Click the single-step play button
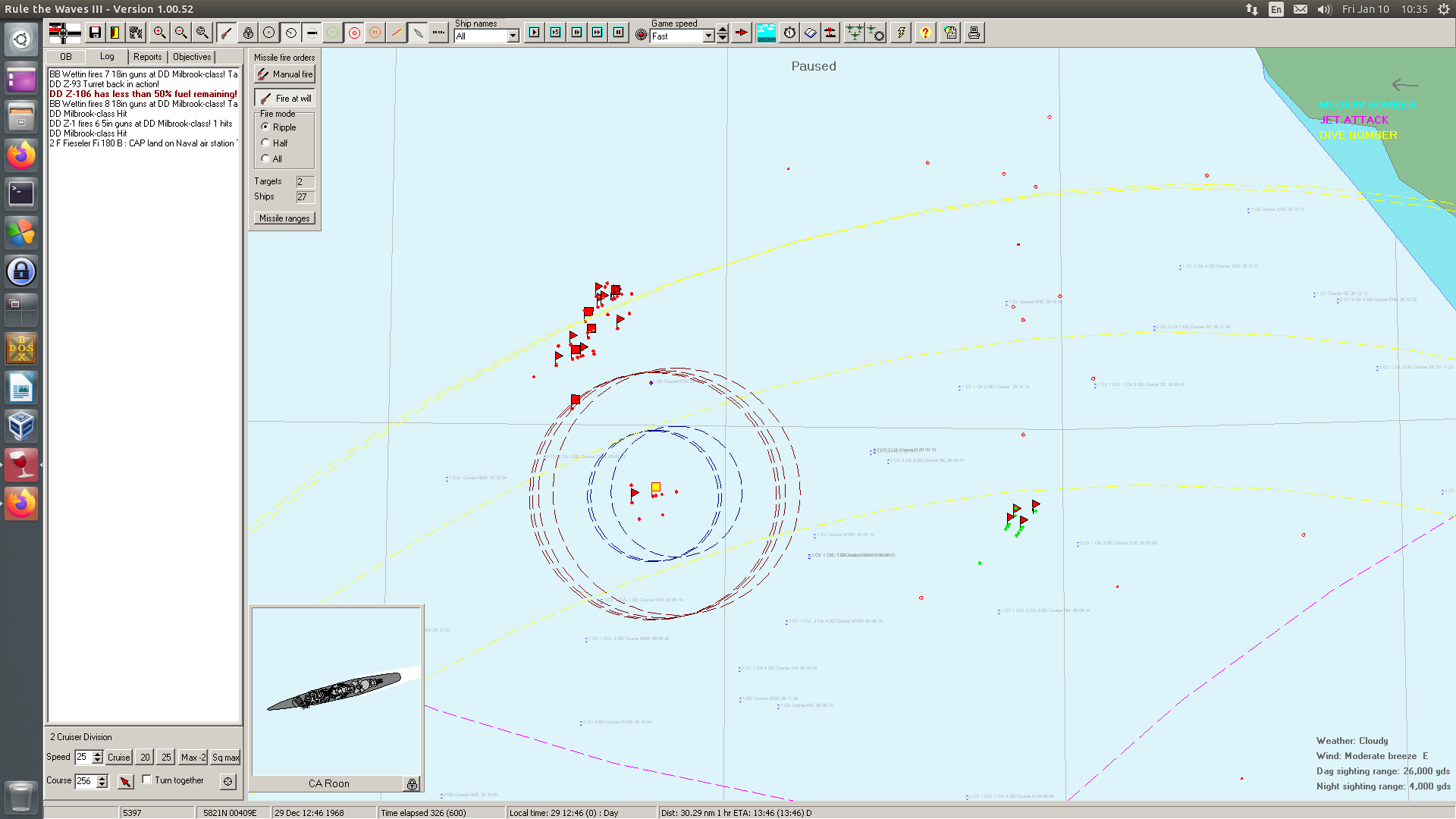The width and height of the screenshot is (1456, 819). point(535,33)
